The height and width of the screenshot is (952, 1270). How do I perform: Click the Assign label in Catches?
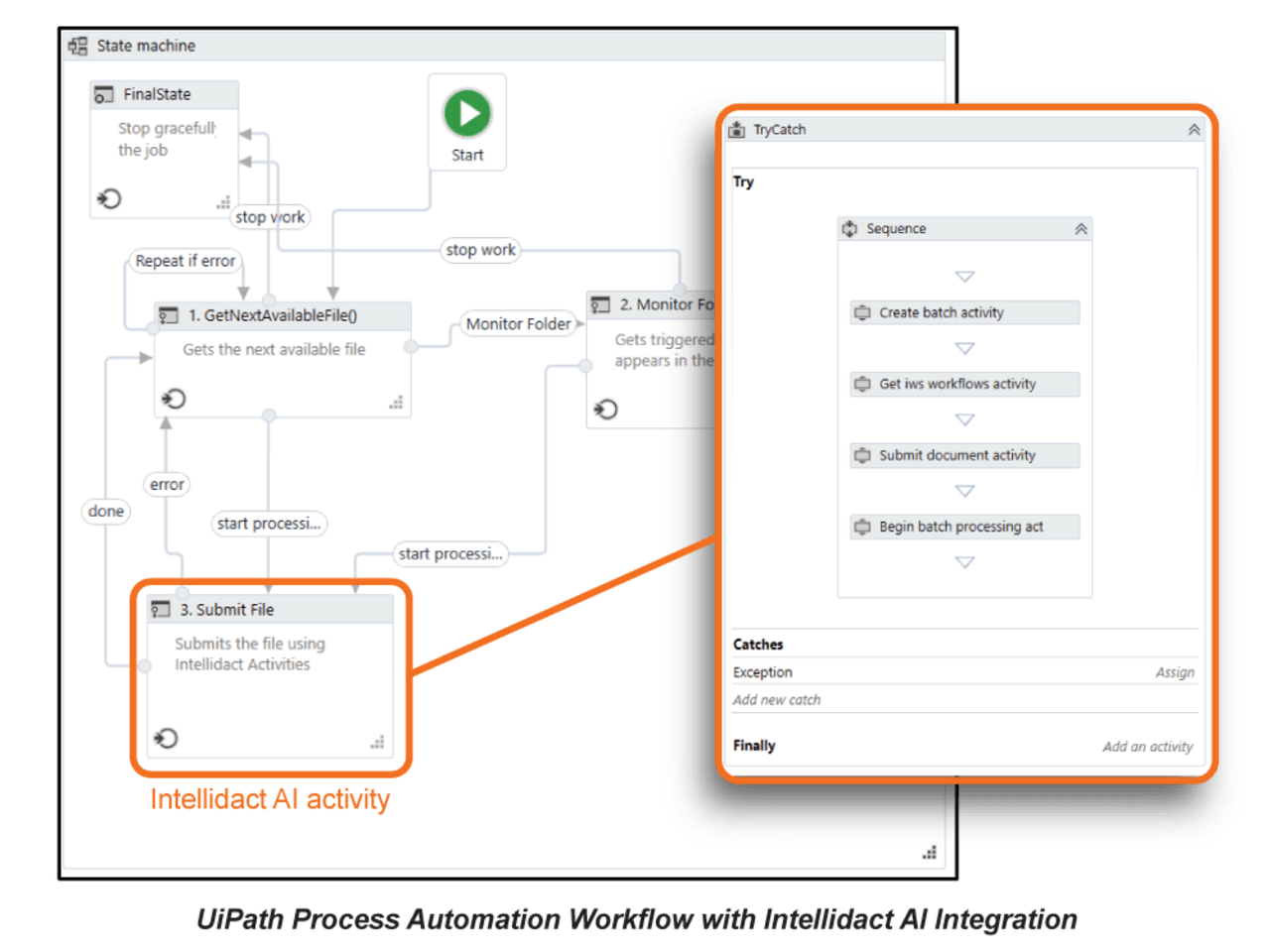1175,672
